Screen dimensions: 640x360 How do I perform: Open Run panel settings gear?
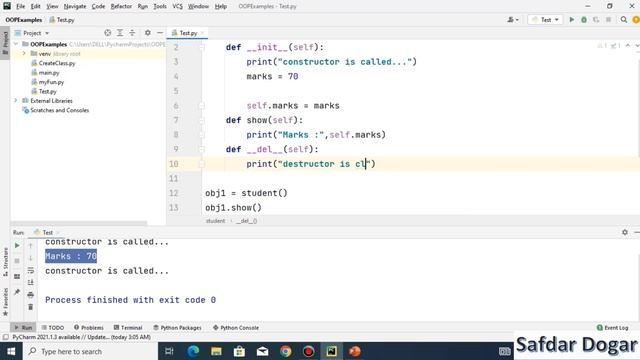(625, 232)
